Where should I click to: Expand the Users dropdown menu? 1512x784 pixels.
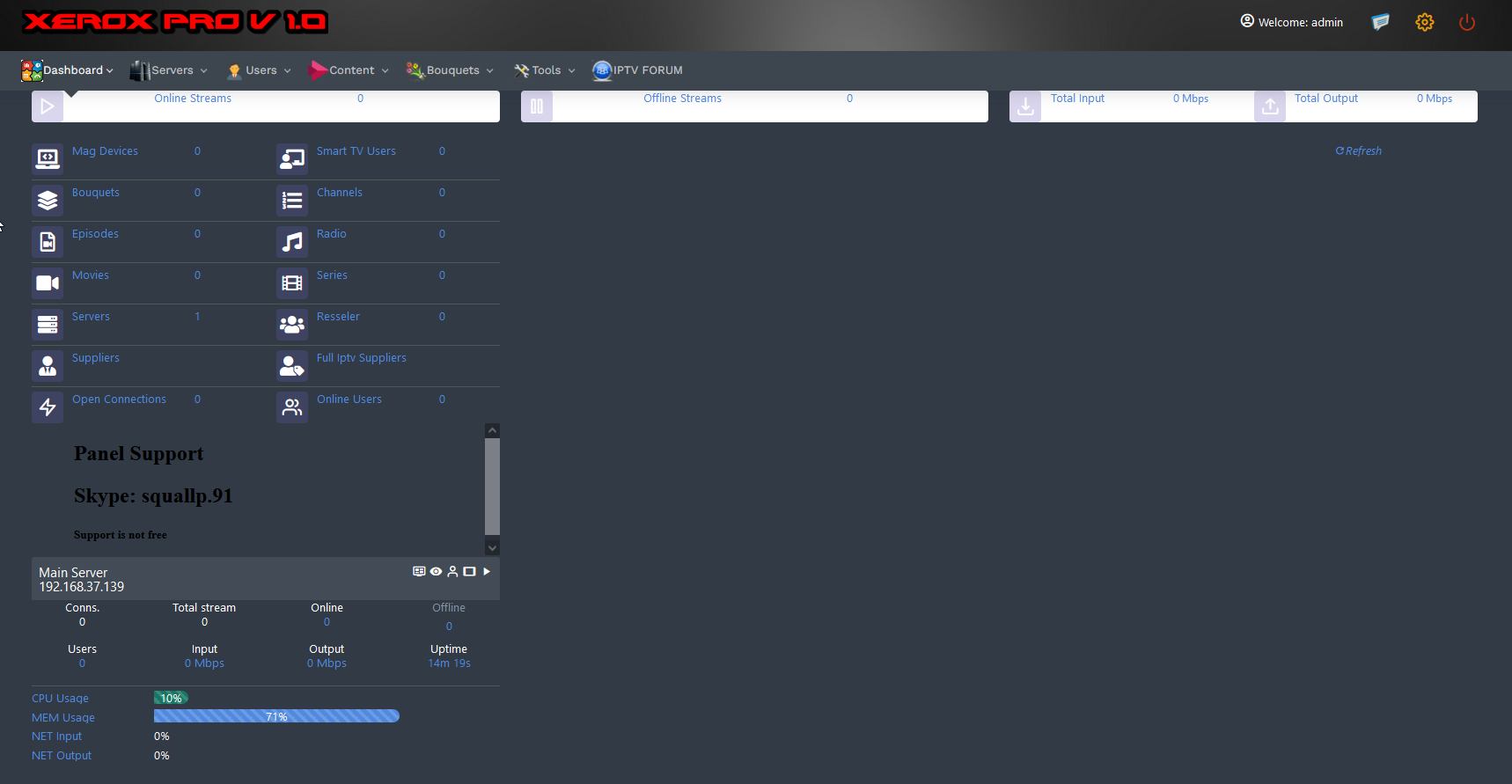(260, 70)
